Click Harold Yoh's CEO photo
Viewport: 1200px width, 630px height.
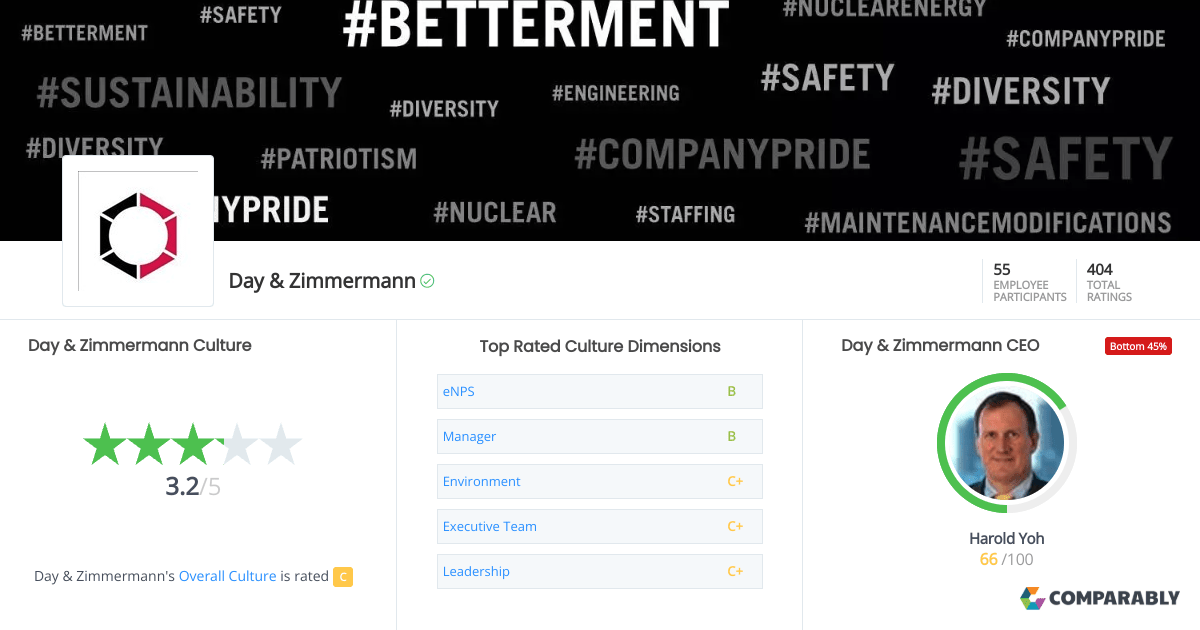click(x=1007, y=443)
